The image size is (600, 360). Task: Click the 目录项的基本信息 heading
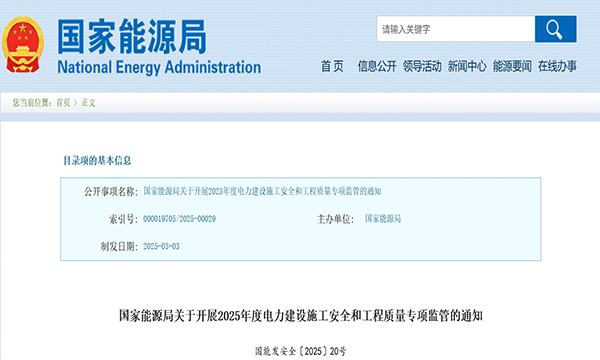[97, 161]
